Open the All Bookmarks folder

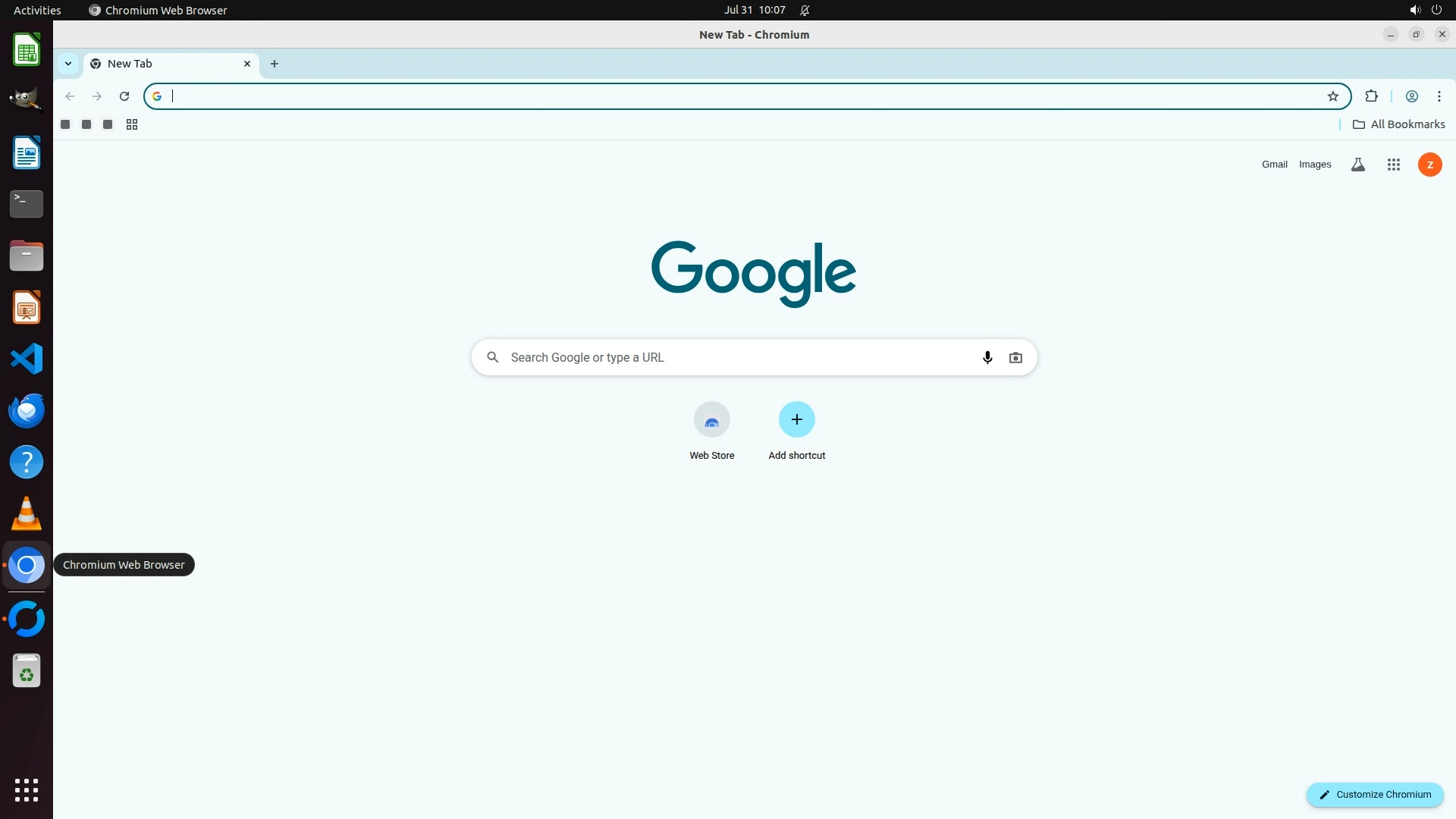[x=1398, y=124]
